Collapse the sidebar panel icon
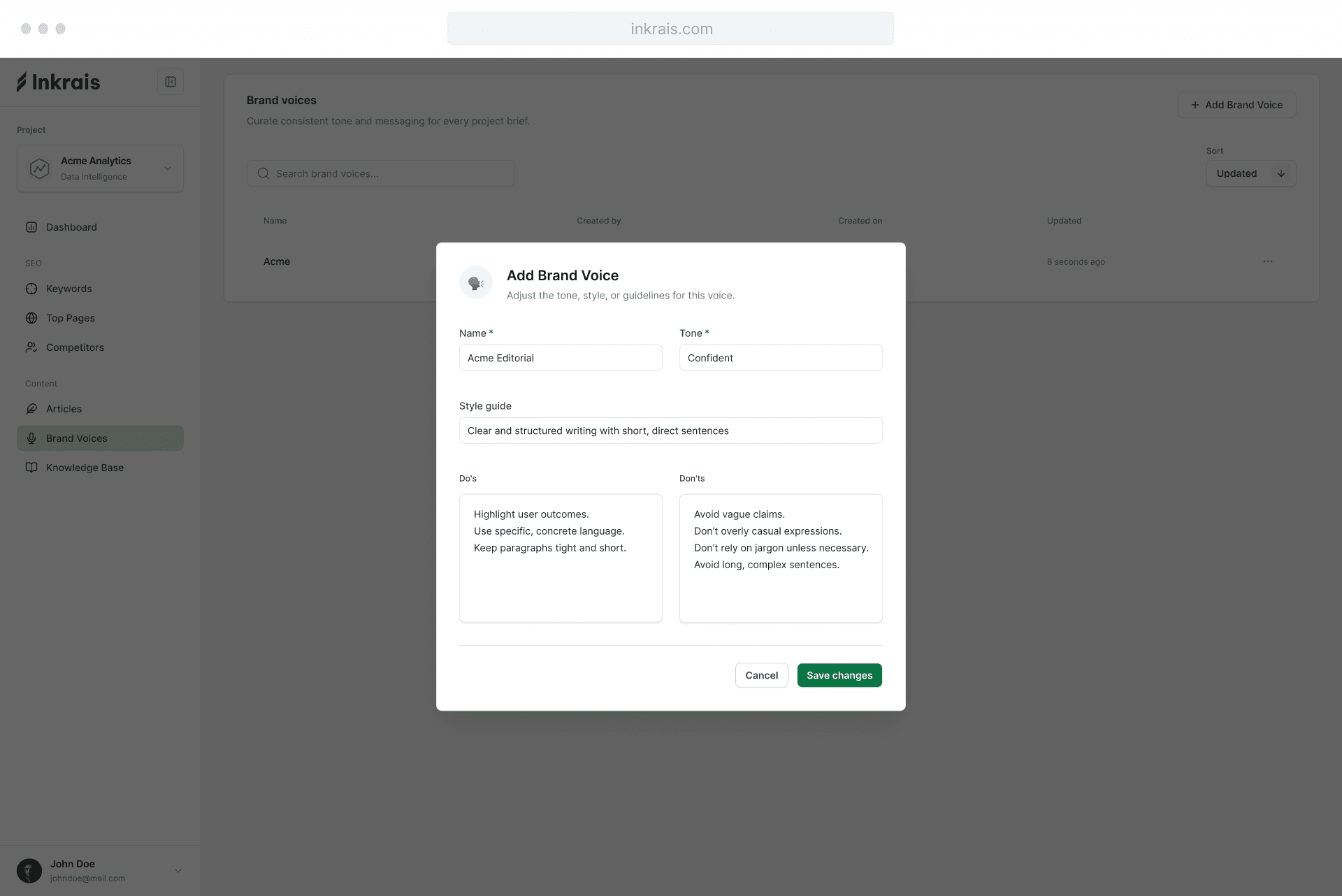 [x=171, y=82]
